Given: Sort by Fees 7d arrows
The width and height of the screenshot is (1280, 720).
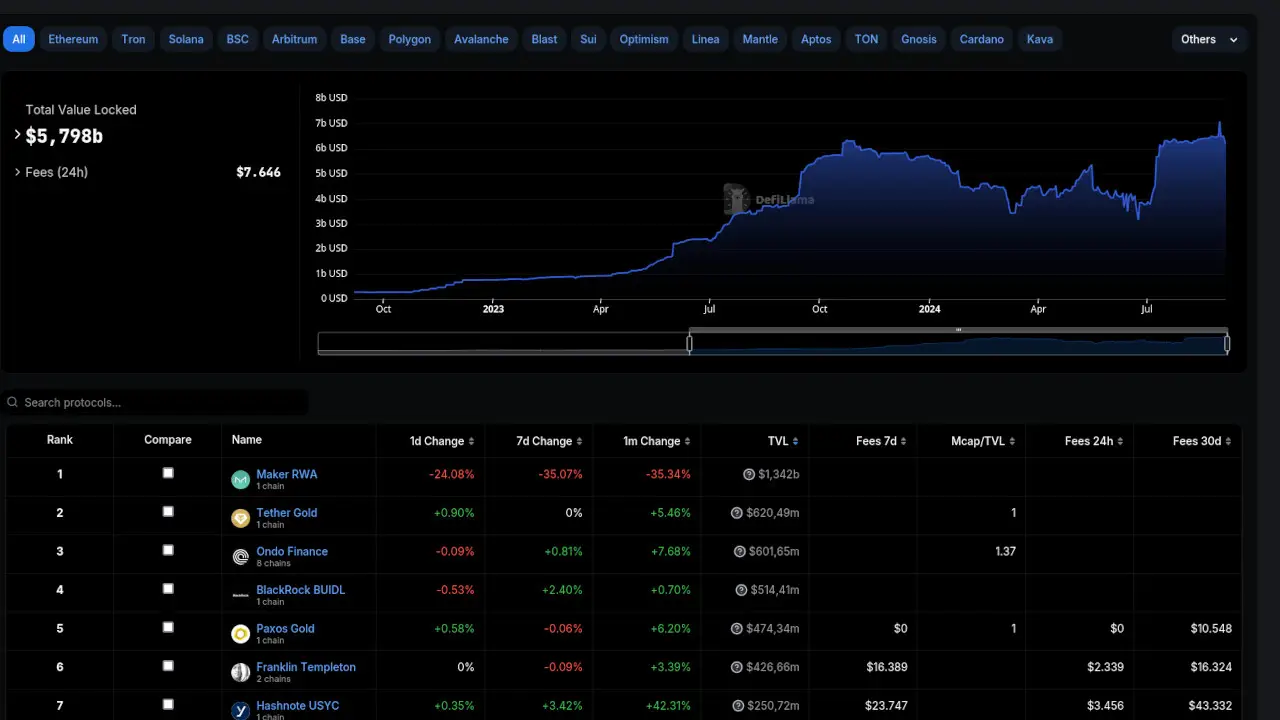Looking at the screenshot, I should point(903,441).
